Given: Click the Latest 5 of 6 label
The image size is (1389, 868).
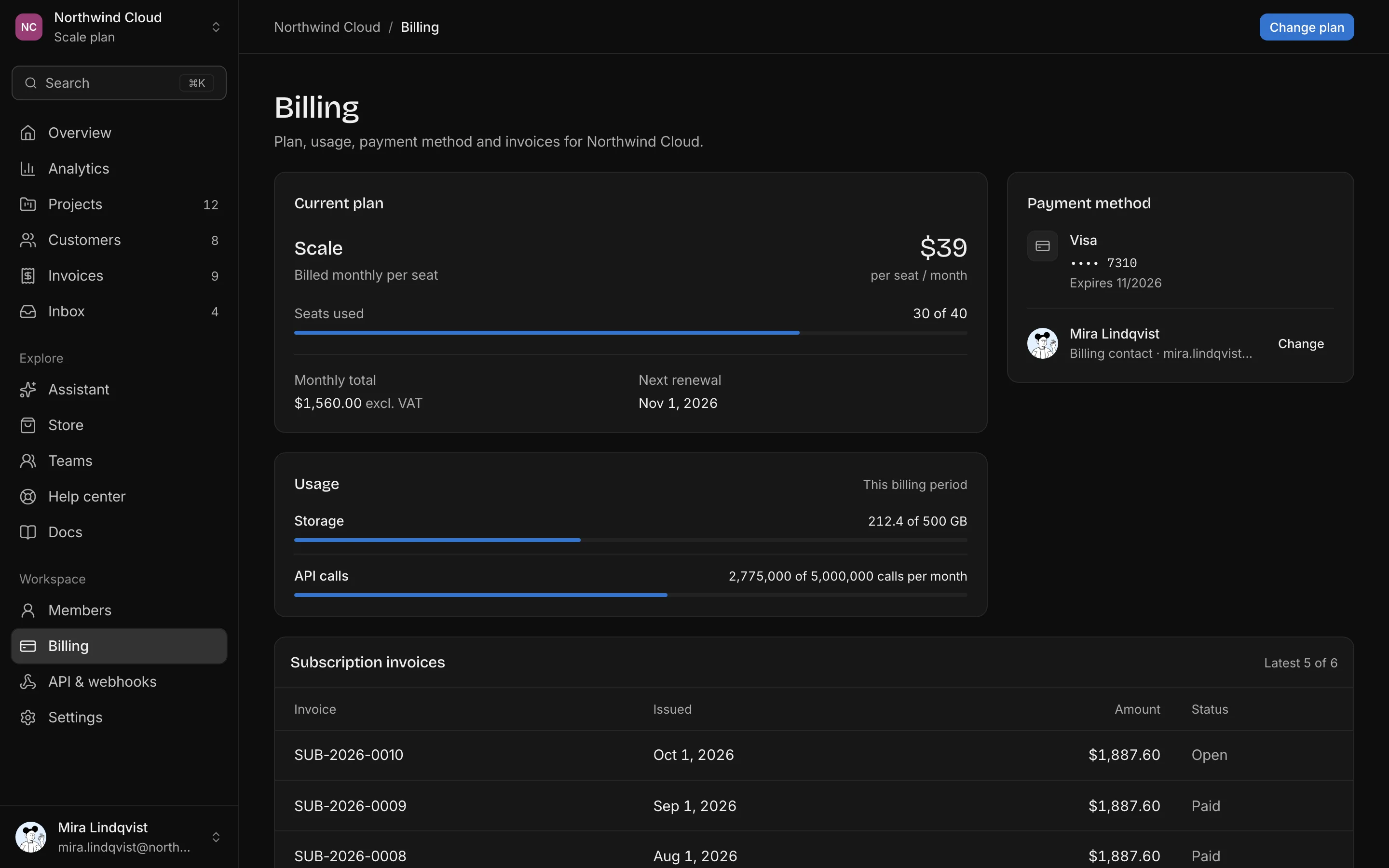Looking at the screenshot, I should [1301, 663].
